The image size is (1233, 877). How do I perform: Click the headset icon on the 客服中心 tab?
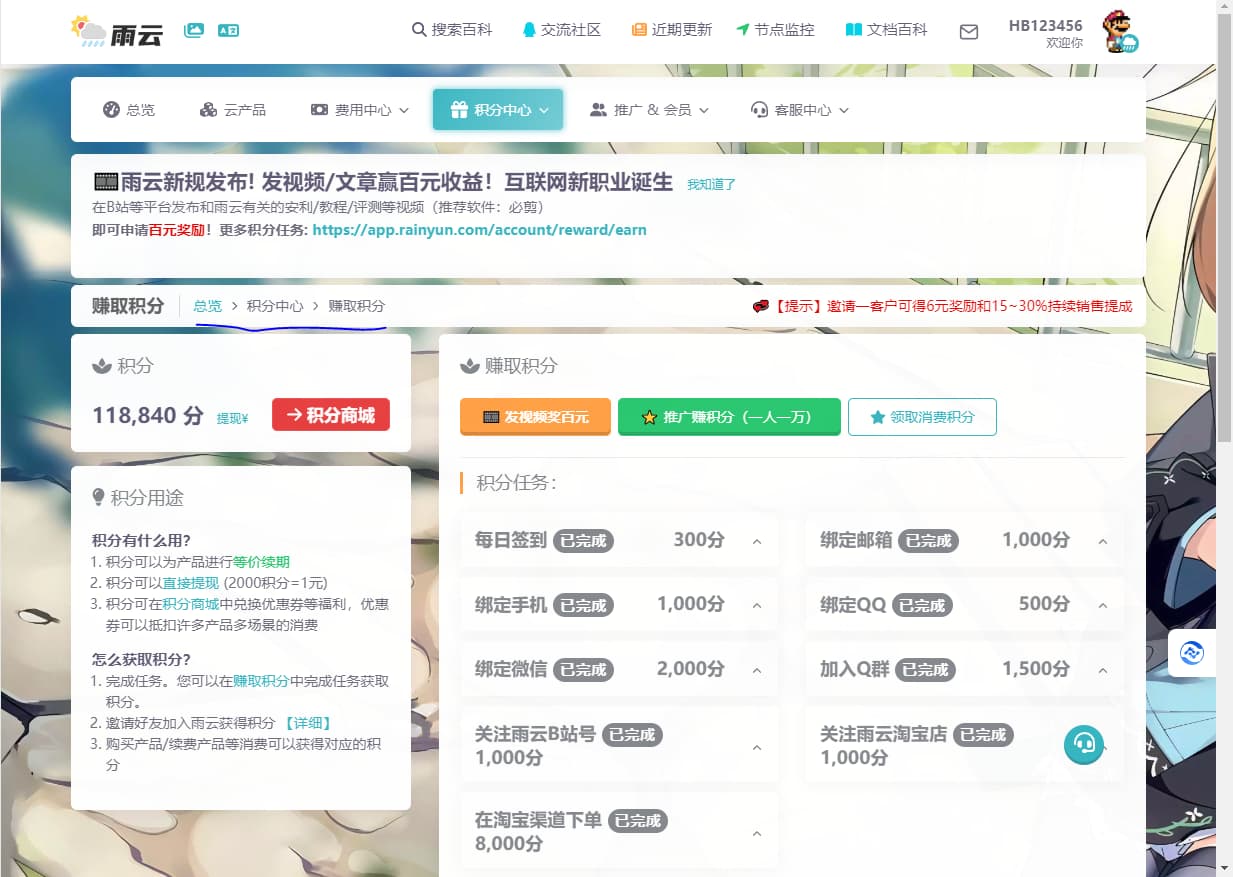[x=759, y=110]
